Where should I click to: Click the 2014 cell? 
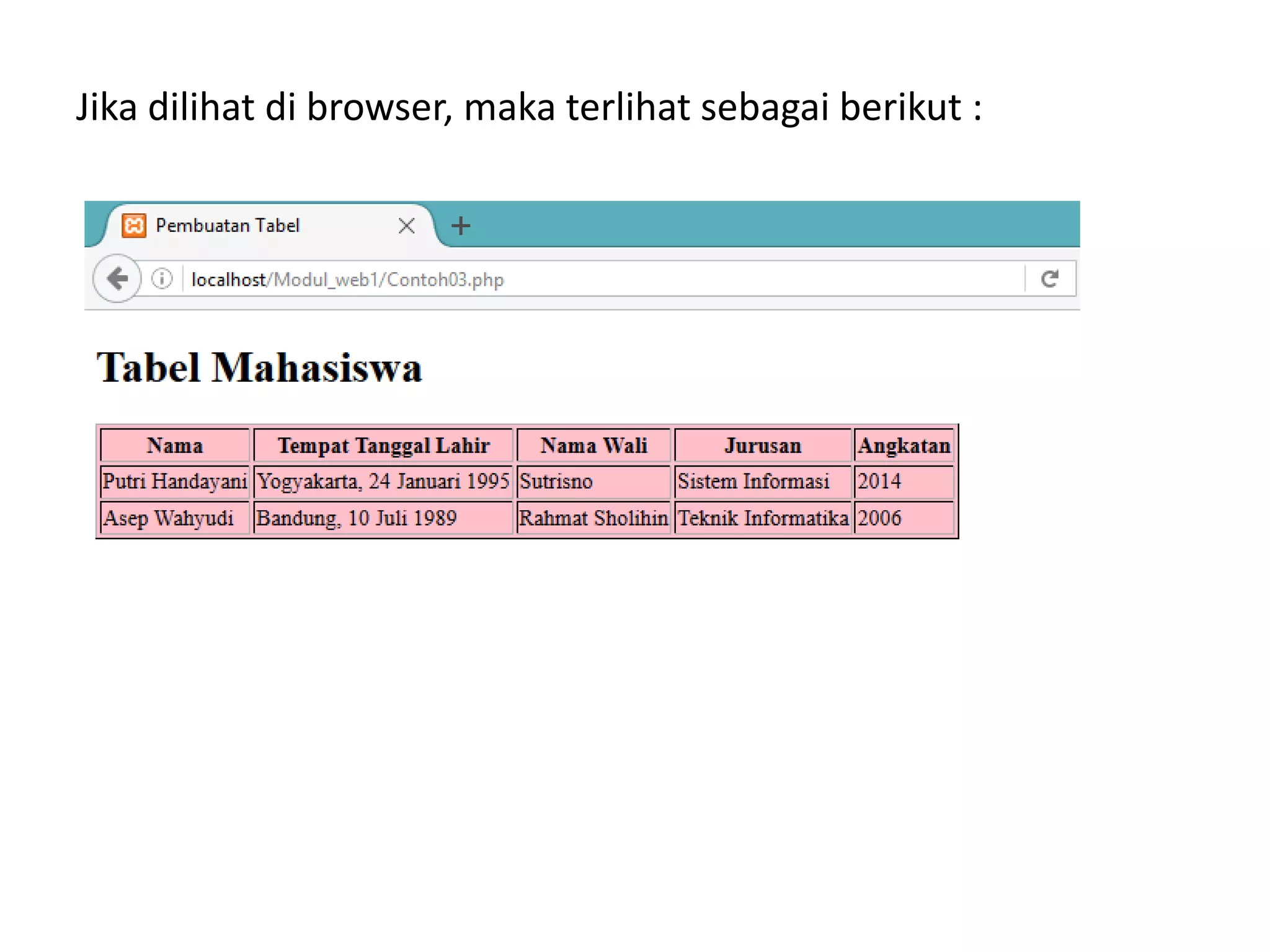(904, 482)
